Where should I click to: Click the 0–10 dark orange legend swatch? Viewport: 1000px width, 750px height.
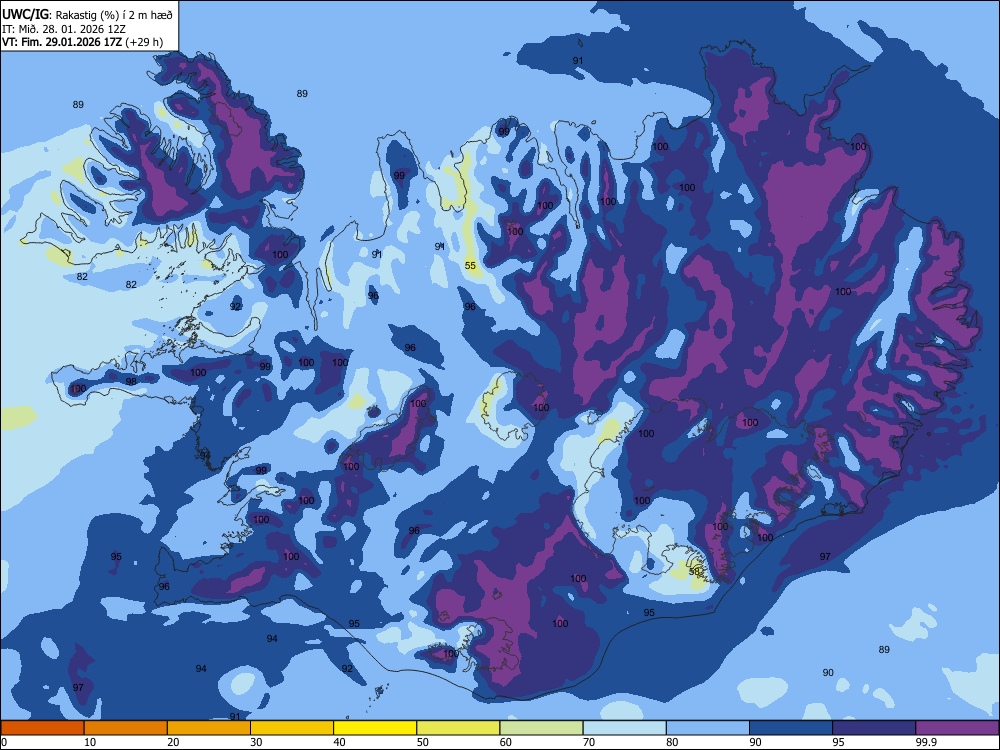[42, 728]
